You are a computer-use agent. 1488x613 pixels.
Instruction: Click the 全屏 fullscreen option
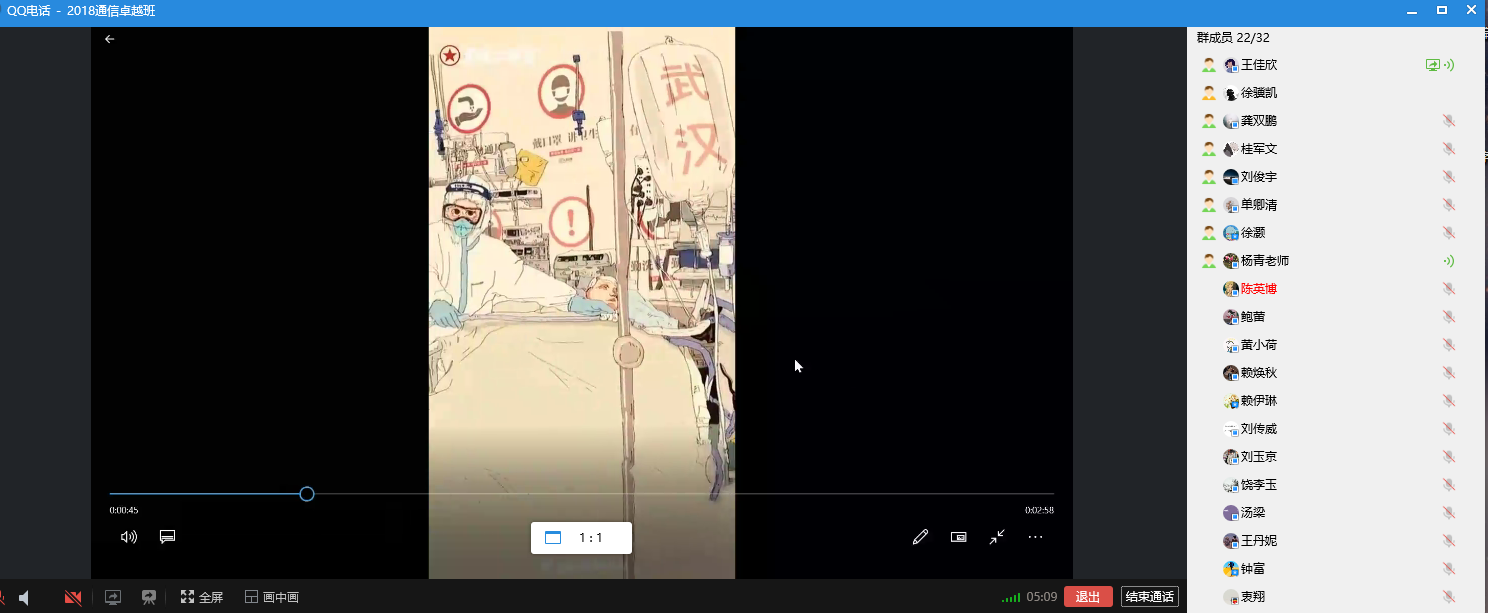tap(202, 597)
